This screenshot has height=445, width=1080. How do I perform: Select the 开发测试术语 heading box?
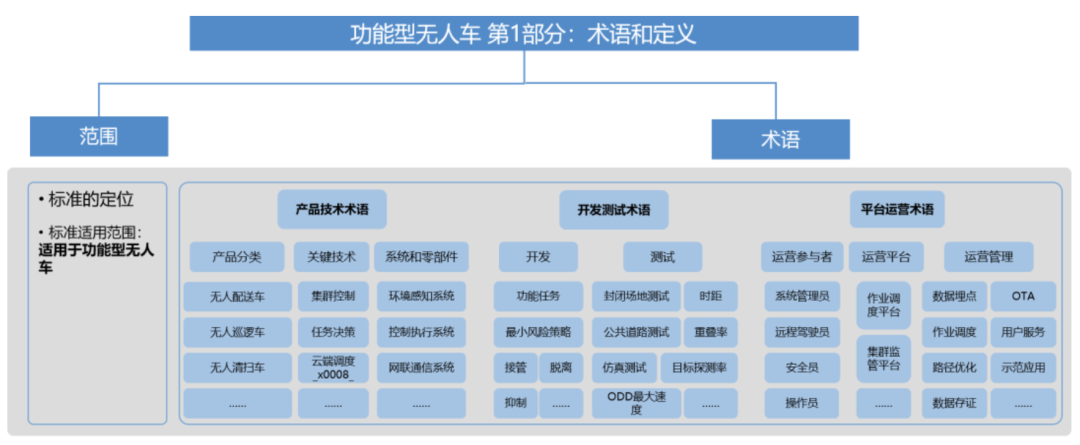(614, 209)
